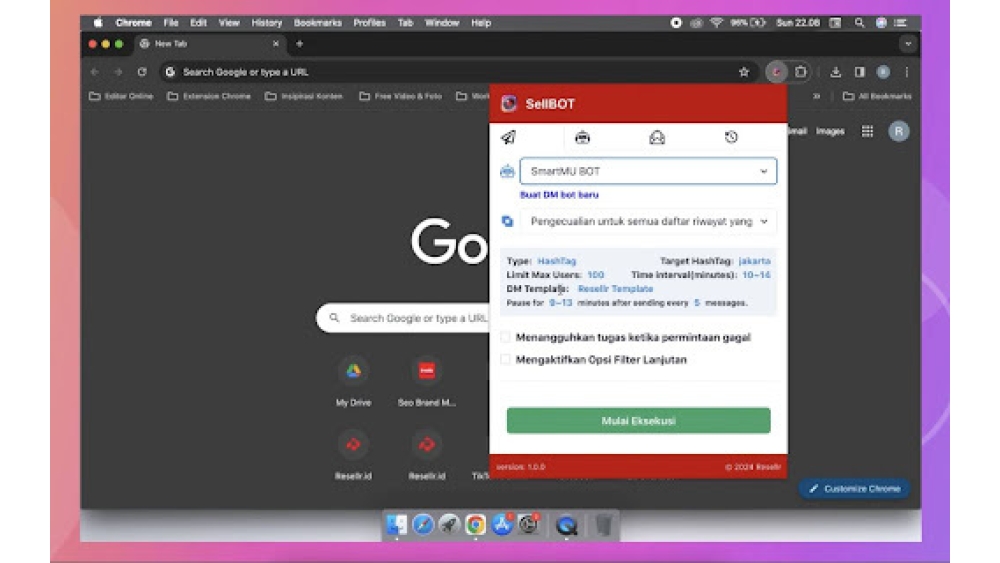Click Mulai Eksekusi button

(x=638, y=421)
